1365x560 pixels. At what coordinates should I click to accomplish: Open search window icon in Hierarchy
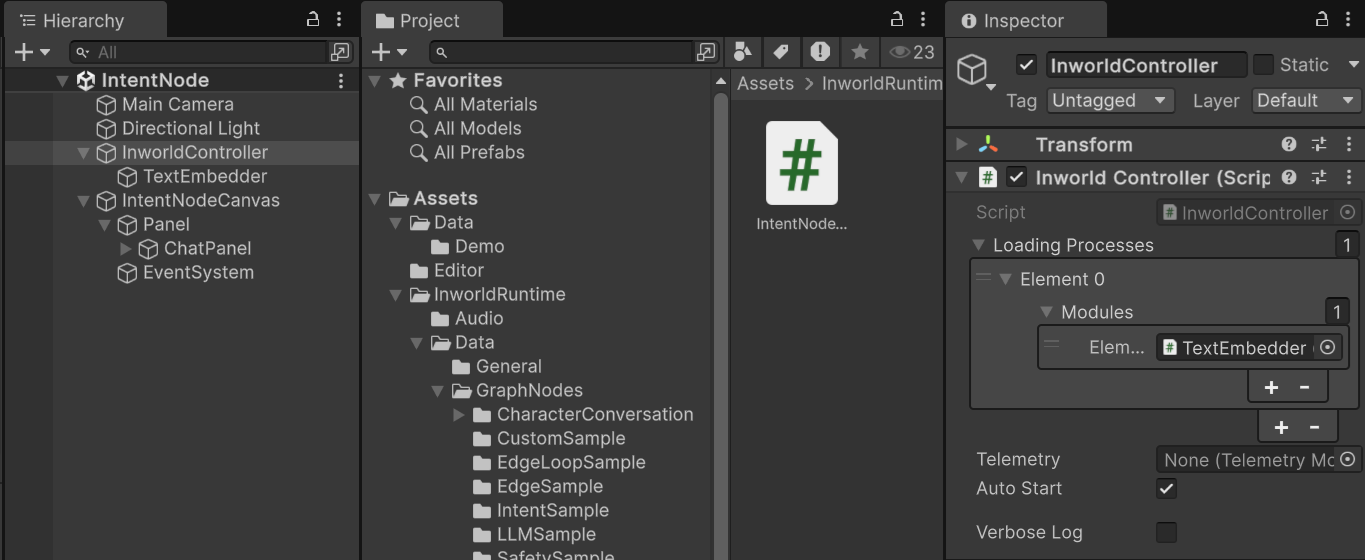[x=340, y=52]
